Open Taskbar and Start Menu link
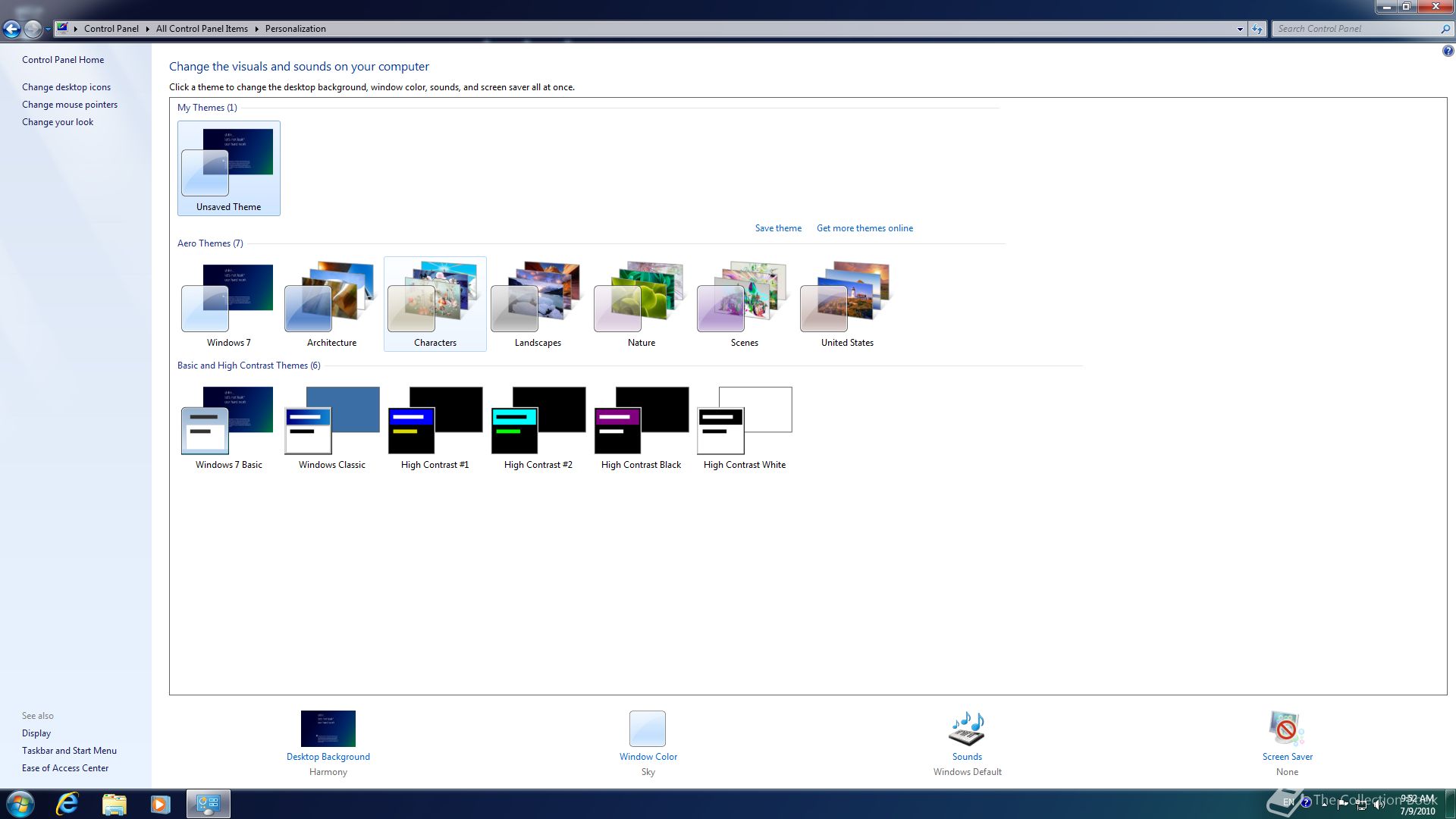1456x819 pixels. tap(69, 751)
